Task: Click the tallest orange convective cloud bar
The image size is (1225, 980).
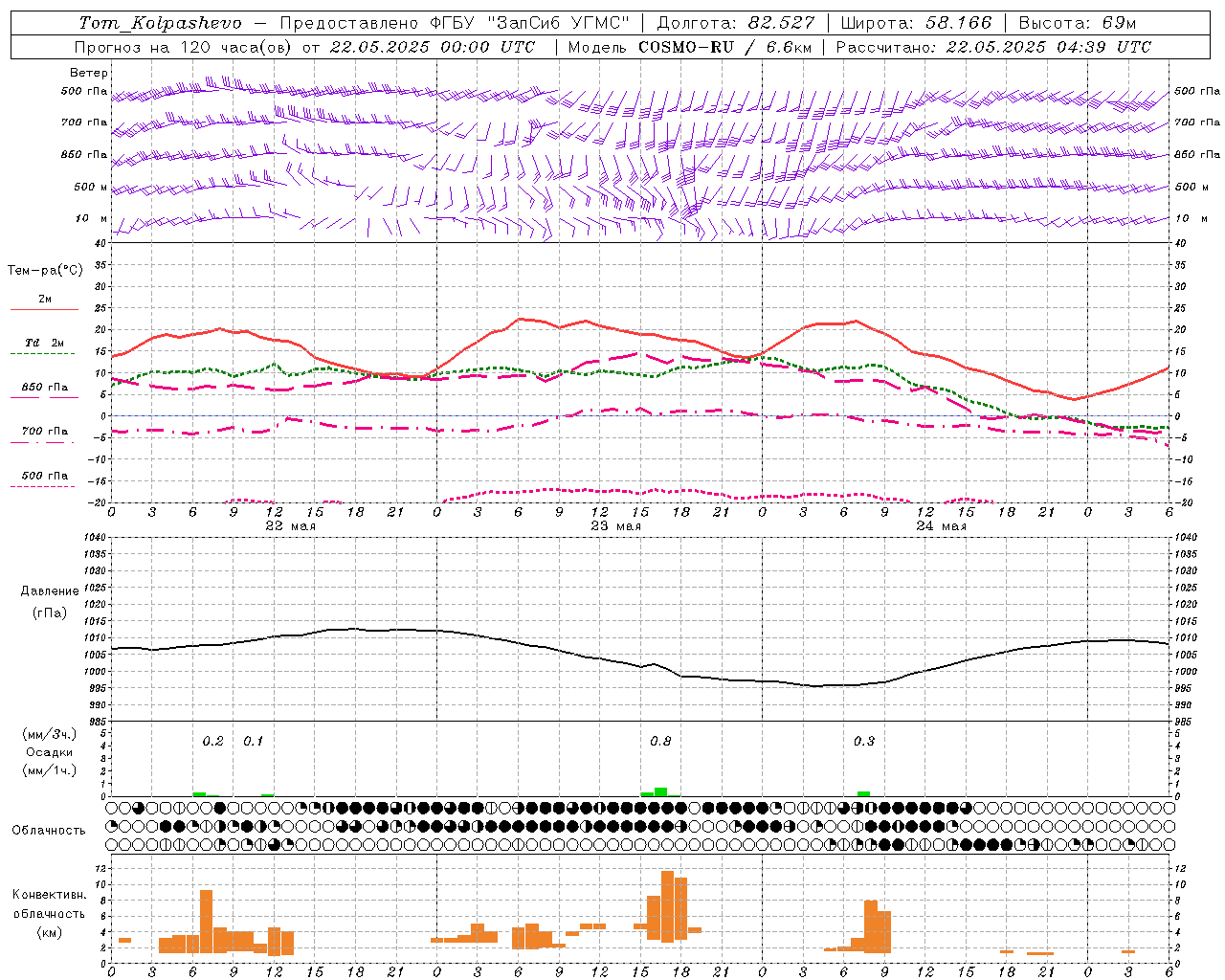Action: coord(667,906)
